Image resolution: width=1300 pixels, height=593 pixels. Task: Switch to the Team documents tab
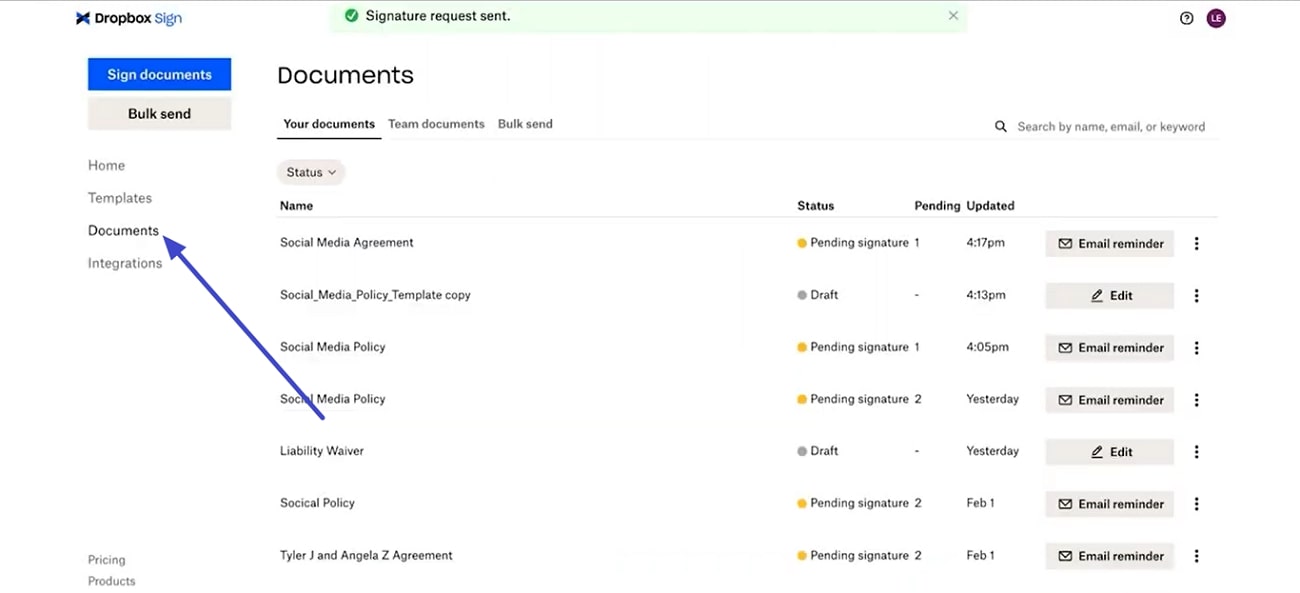436,123
